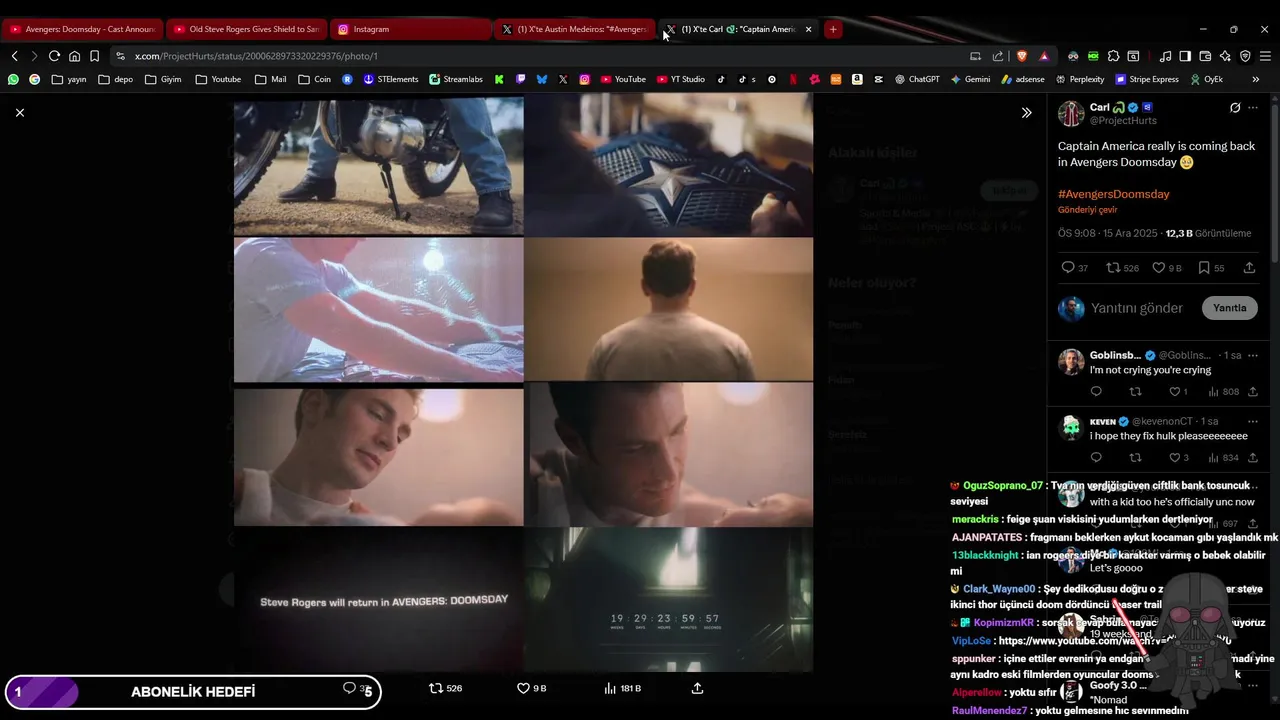Open the Netflix bookmark icon
Viewport: 1280px width, 720px height.
tap(793, 79)
